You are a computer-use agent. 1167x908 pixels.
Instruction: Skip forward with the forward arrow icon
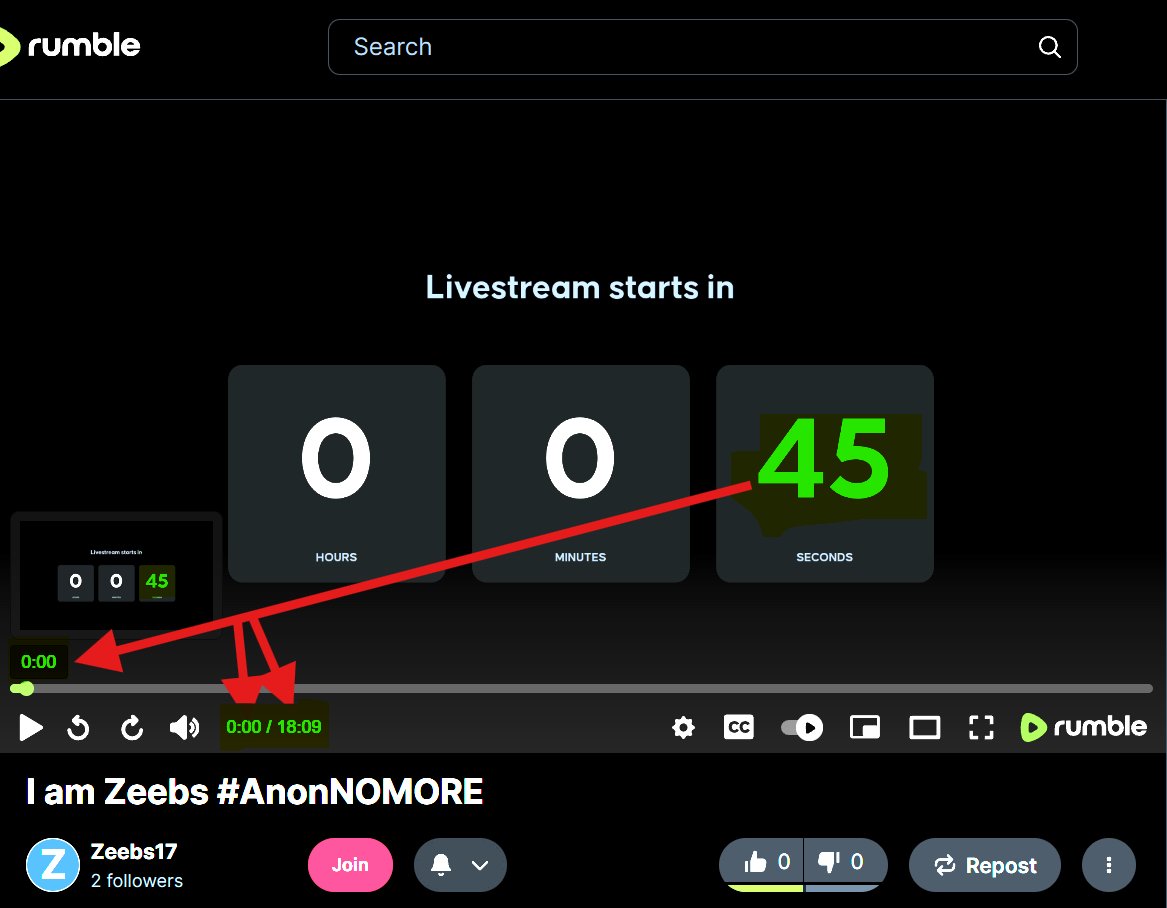132,727
